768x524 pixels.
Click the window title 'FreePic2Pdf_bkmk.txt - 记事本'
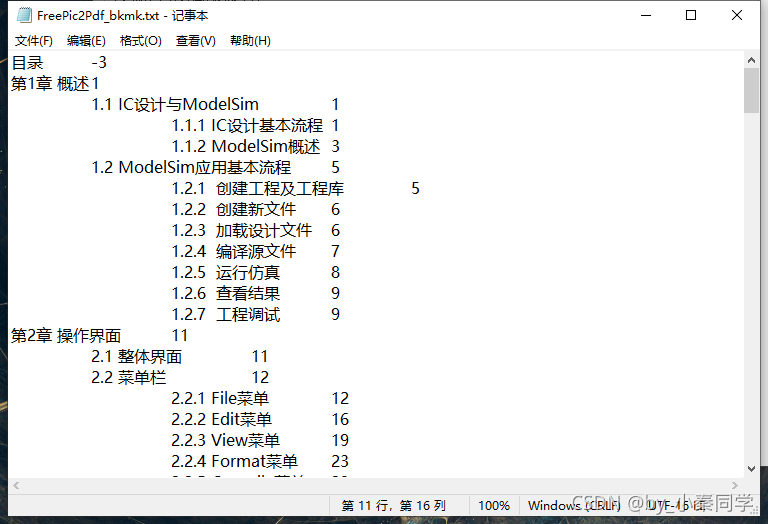(x=122, y=16)
